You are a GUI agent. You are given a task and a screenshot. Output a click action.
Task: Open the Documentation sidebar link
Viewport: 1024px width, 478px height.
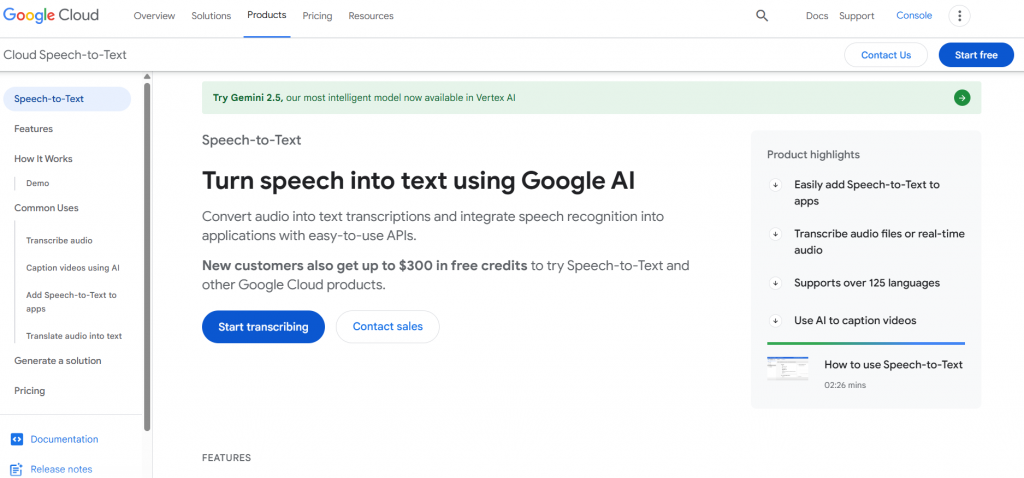[x=64, y=439]
